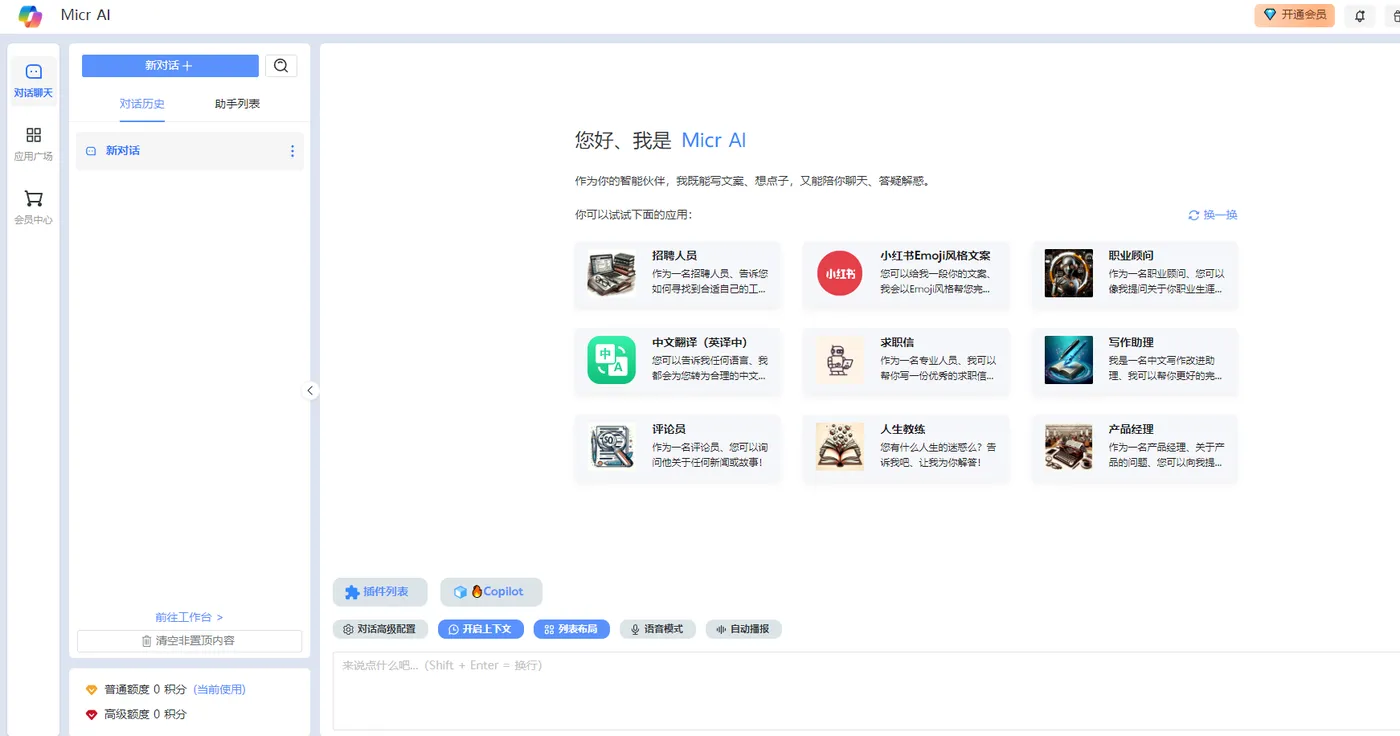Click the Micr AI colorful logo
The height and width of the screenshot is (736, 1400).
(x=30, y=16)
